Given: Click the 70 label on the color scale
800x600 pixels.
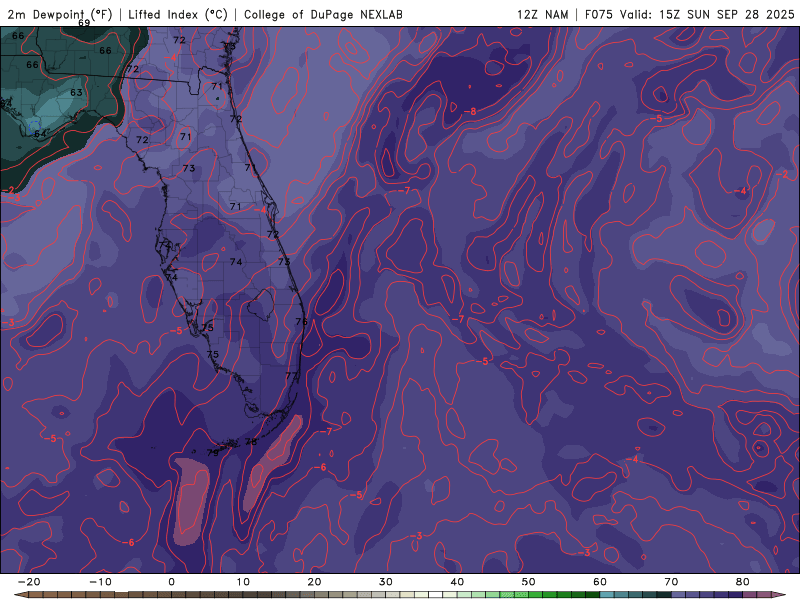Looking at the screenshot, I should click(x=671, y=582).
